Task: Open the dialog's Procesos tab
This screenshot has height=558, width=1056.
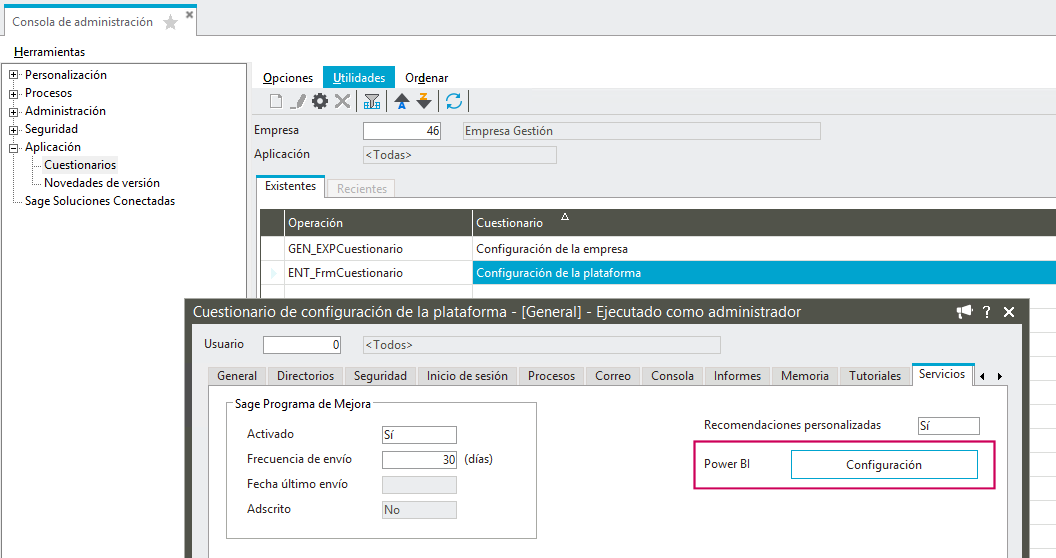Action: pyautogui.click(x=552, y=376)
